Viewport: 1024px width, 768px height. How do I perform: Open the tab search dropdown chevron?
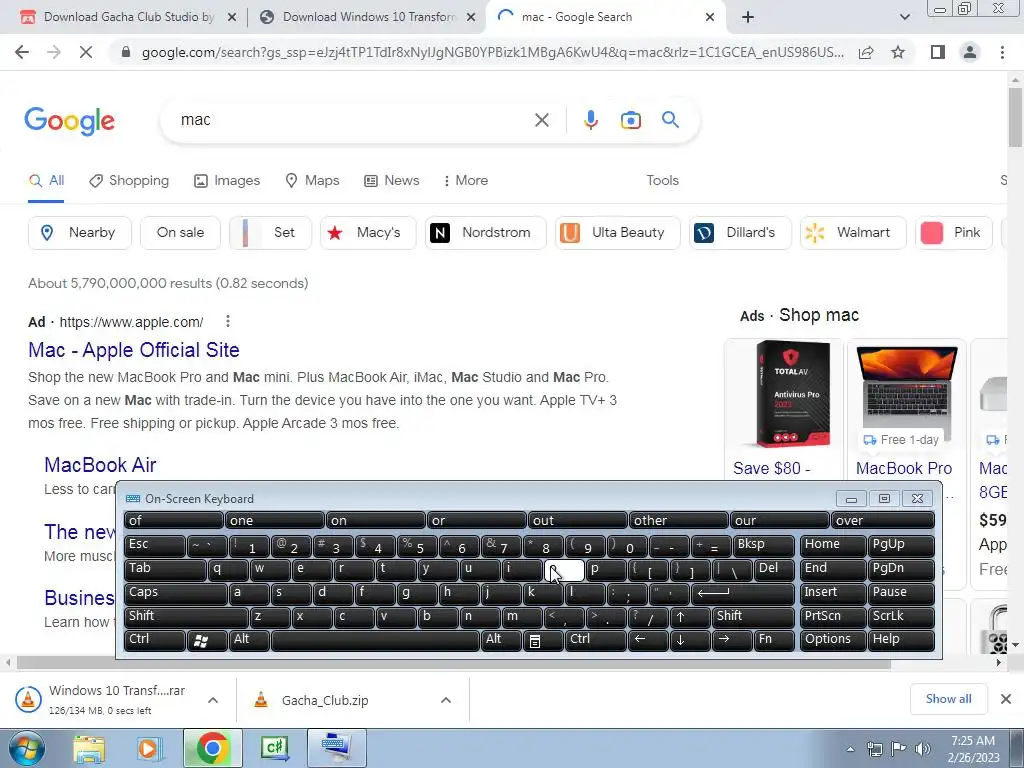coord(904,17)
